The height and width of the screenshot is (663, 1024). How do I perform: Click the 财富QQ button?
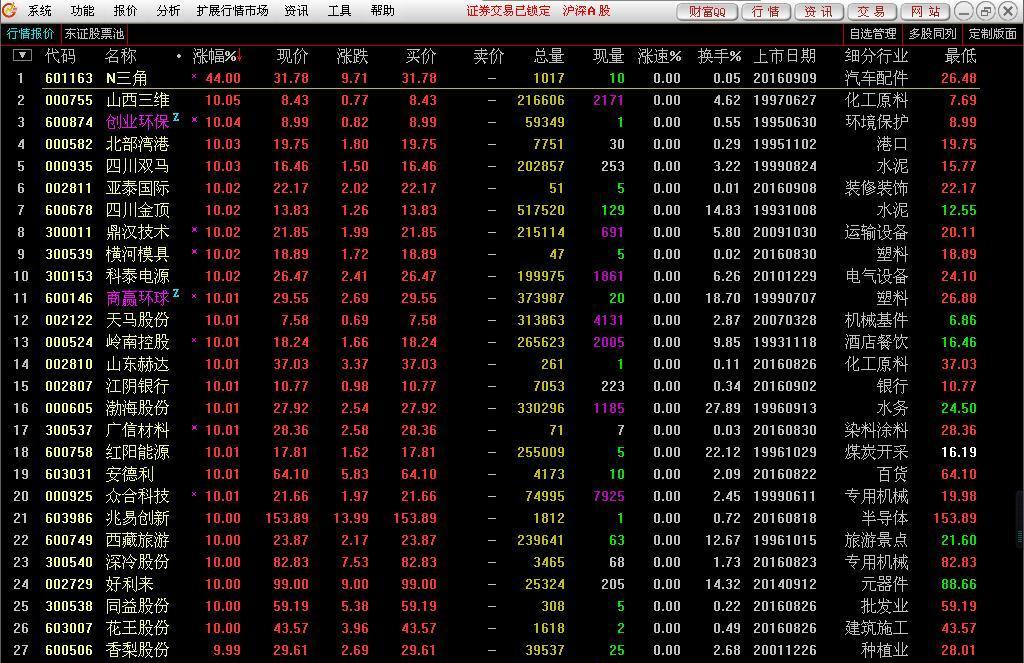[707, 11]
